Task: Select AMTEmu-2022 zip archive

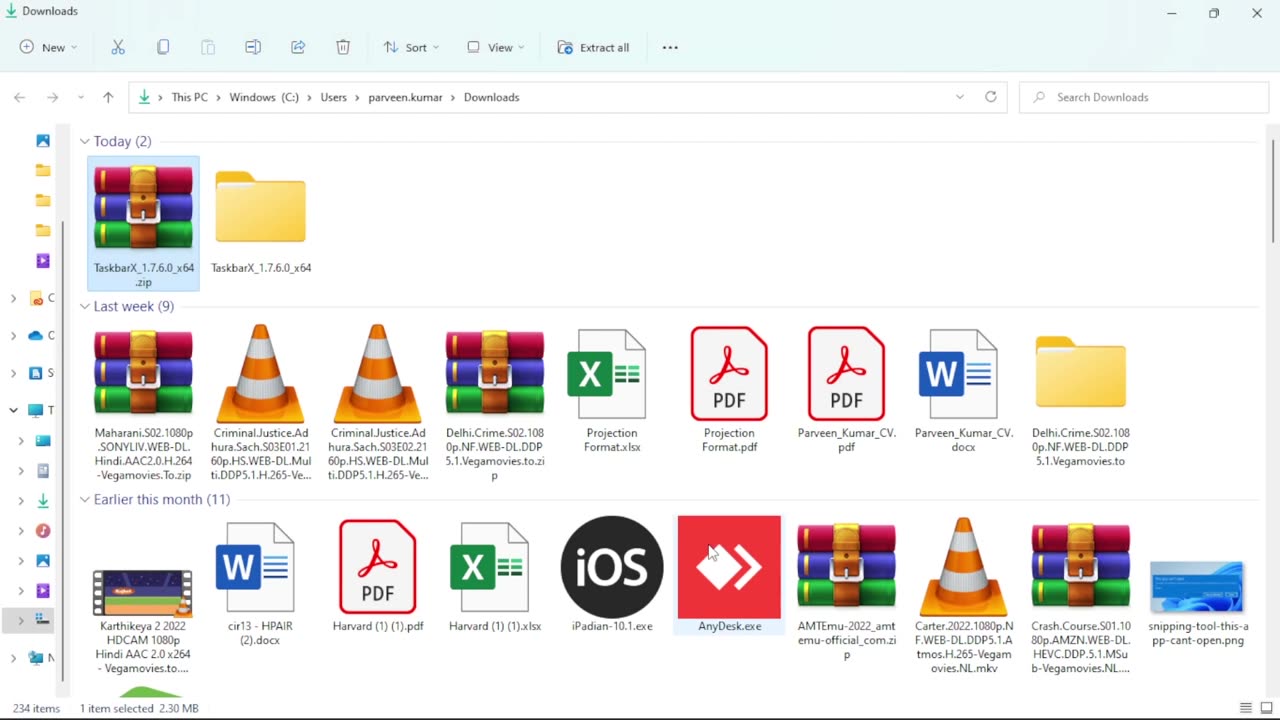Action: point(846,566)
